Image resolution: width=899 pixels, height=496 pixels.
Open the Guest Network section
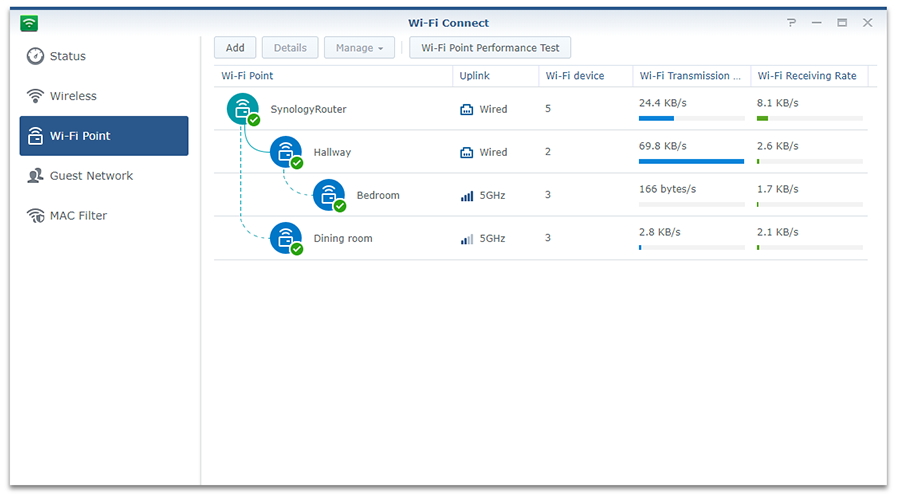pyautogui.click(x=91, y=176)
